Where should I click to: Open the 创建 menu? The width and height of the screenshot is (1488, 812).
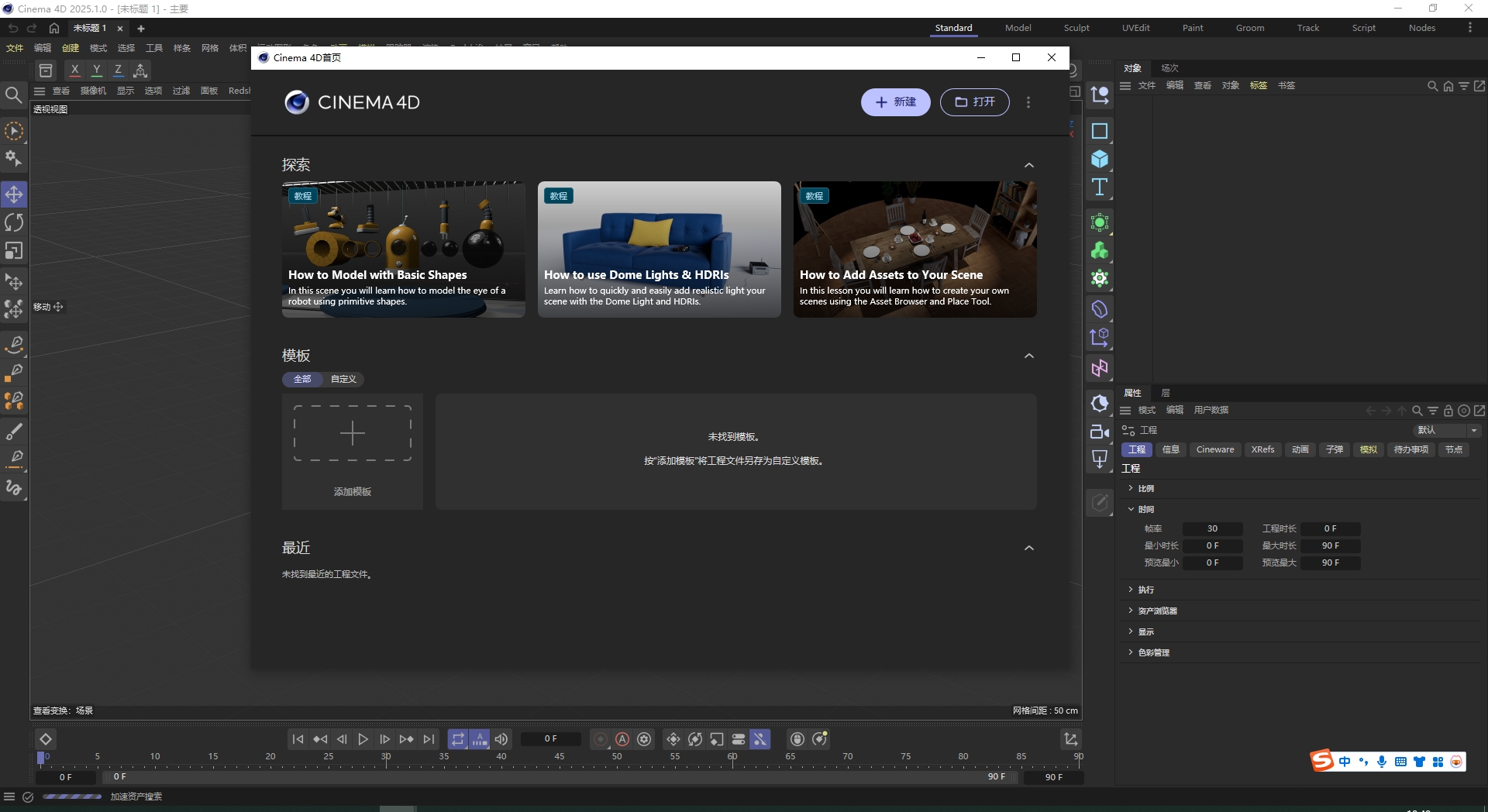point(70,47)
